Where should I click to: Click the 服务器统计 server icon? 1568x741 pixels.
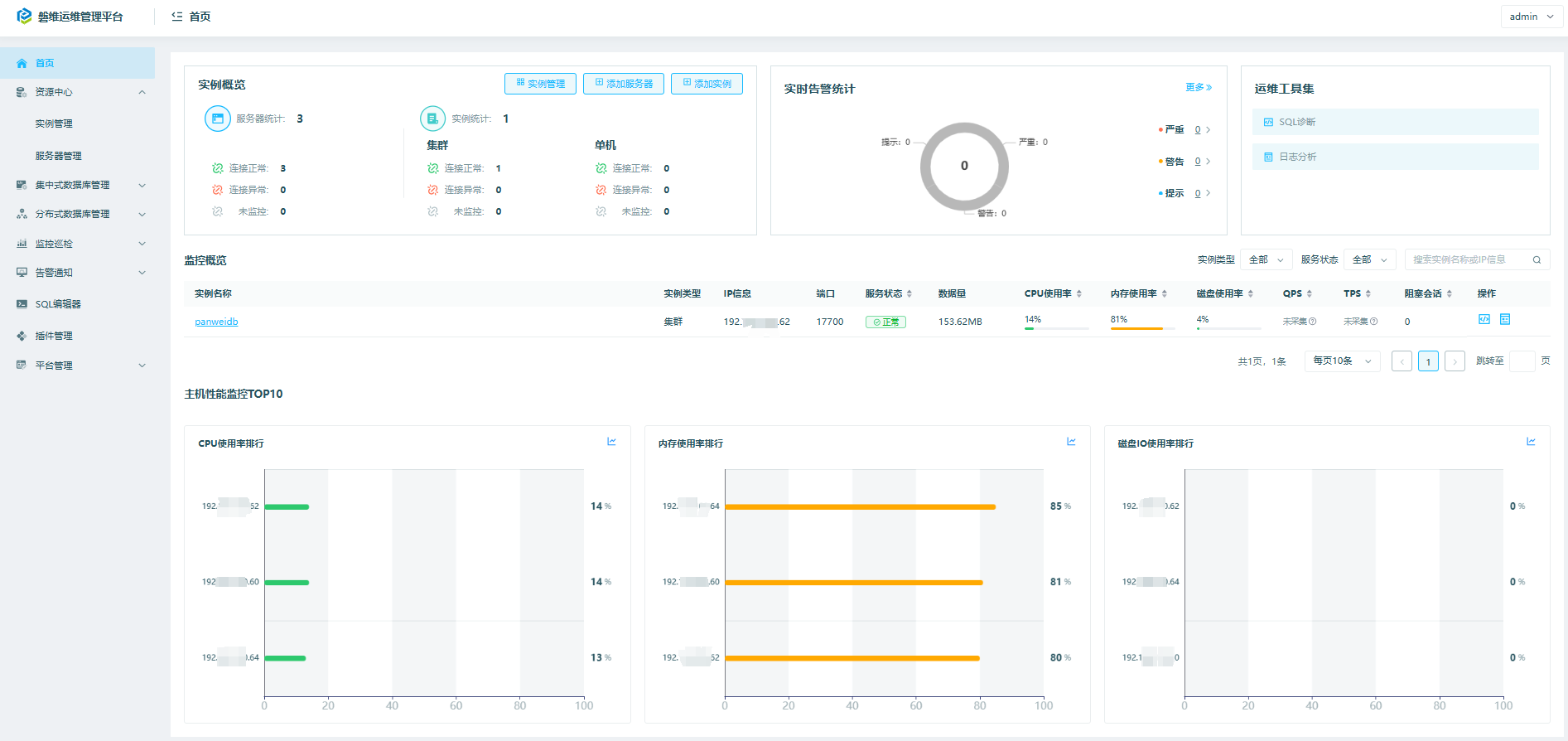pyautogui.click(x=218, y=119)
